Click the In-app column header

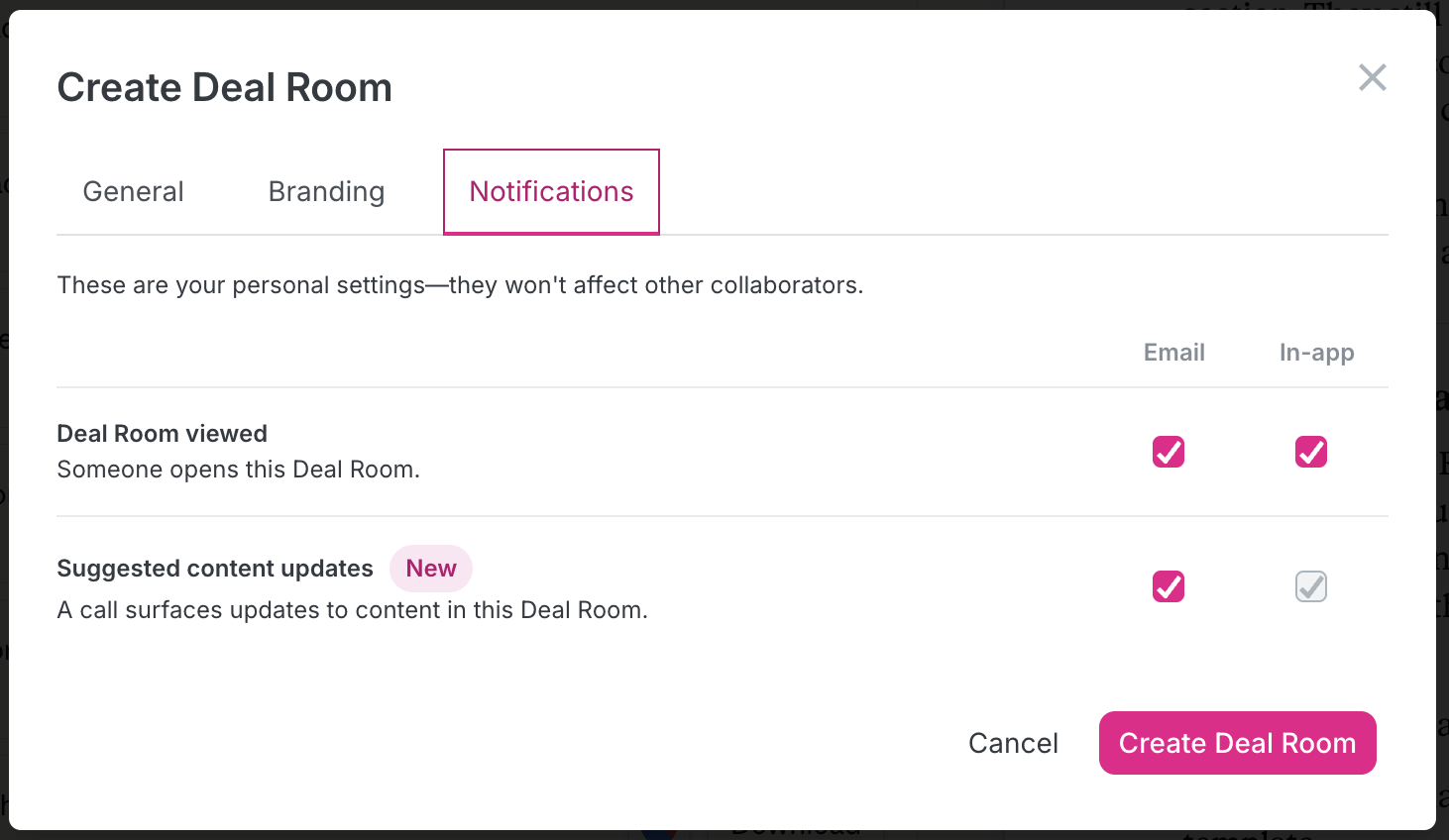pyautogui.click(x=1317, y=353)
